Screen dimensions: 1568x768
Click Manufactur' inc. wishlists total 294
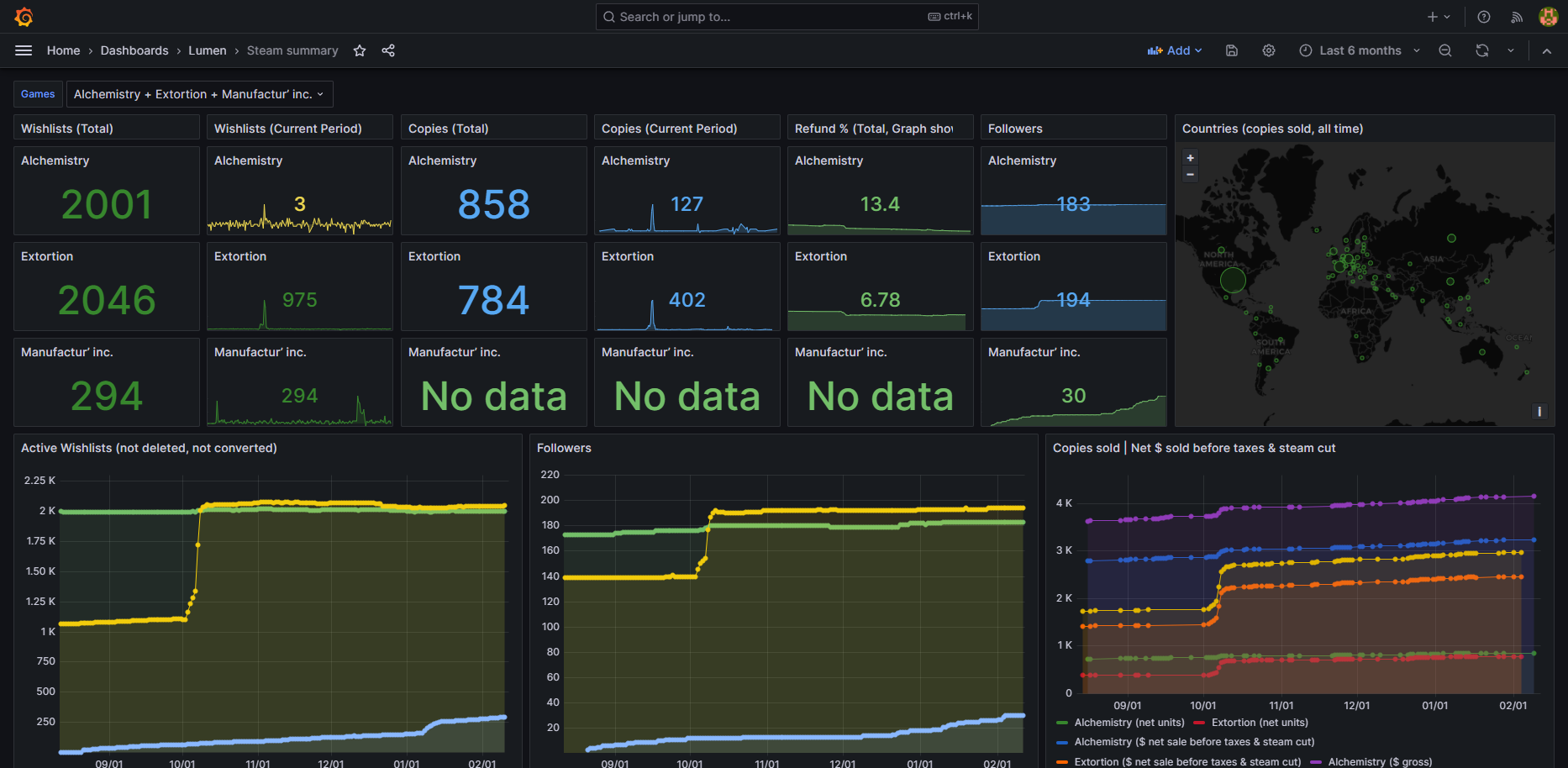[107, 396]
